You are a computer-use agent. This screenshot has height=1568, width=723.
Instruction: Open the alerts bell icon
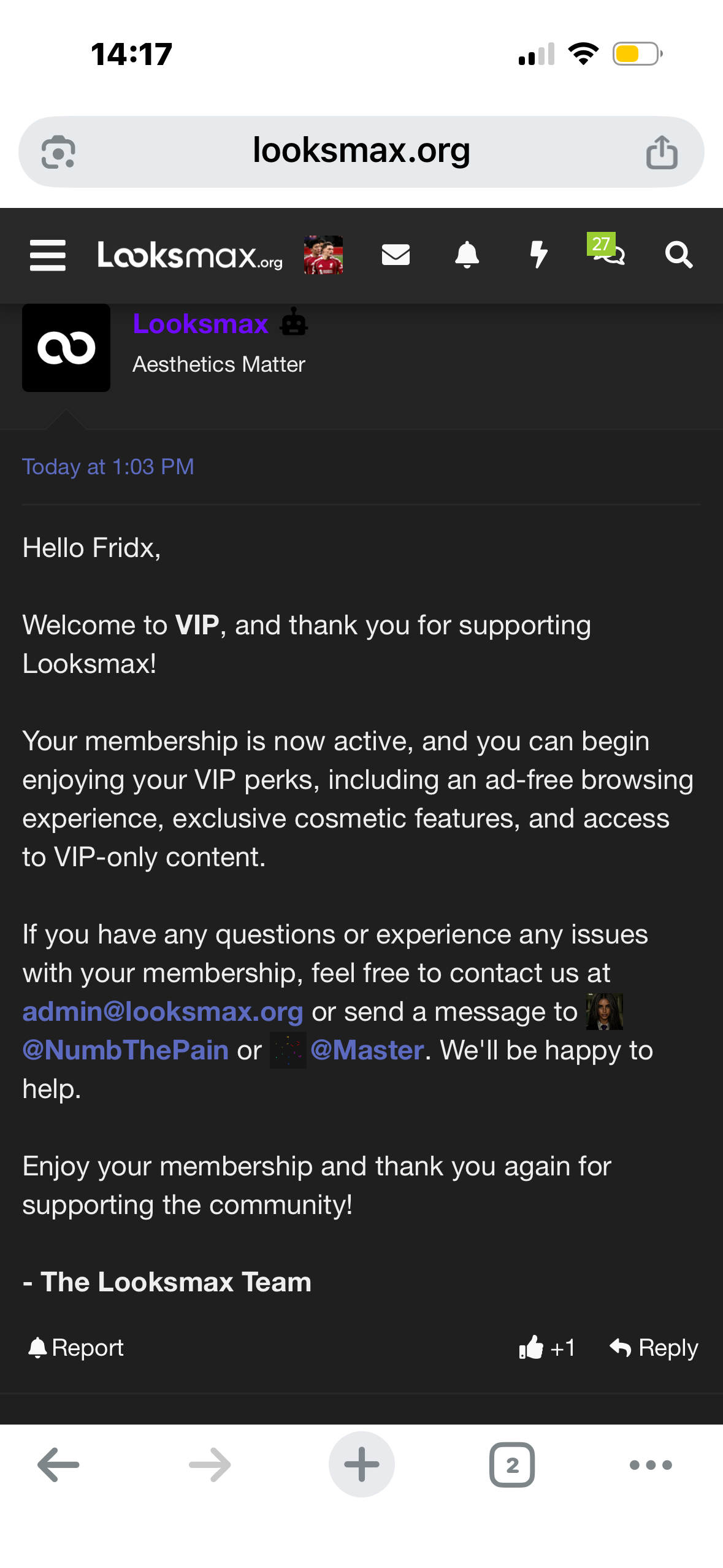[467, 255]
